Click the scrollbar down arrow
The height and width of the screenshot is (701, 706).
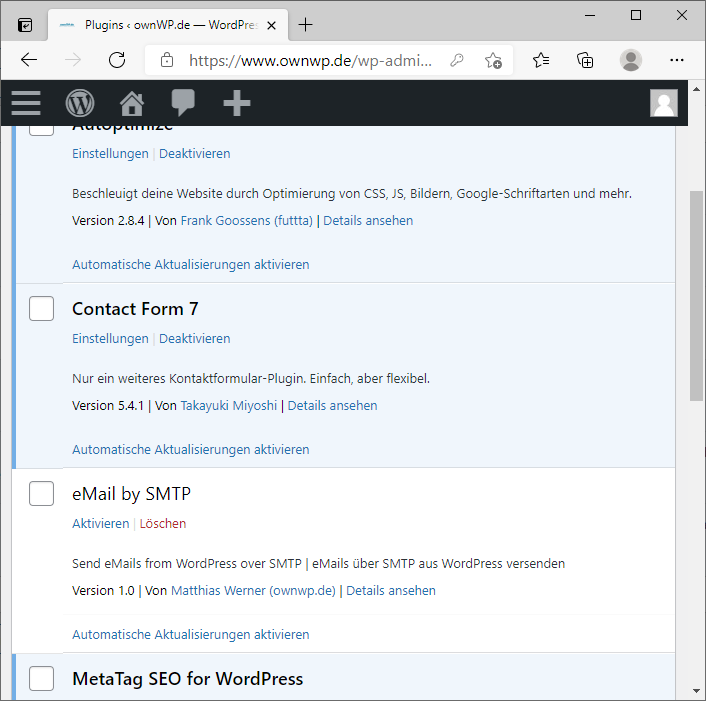[x=696, y=691]
